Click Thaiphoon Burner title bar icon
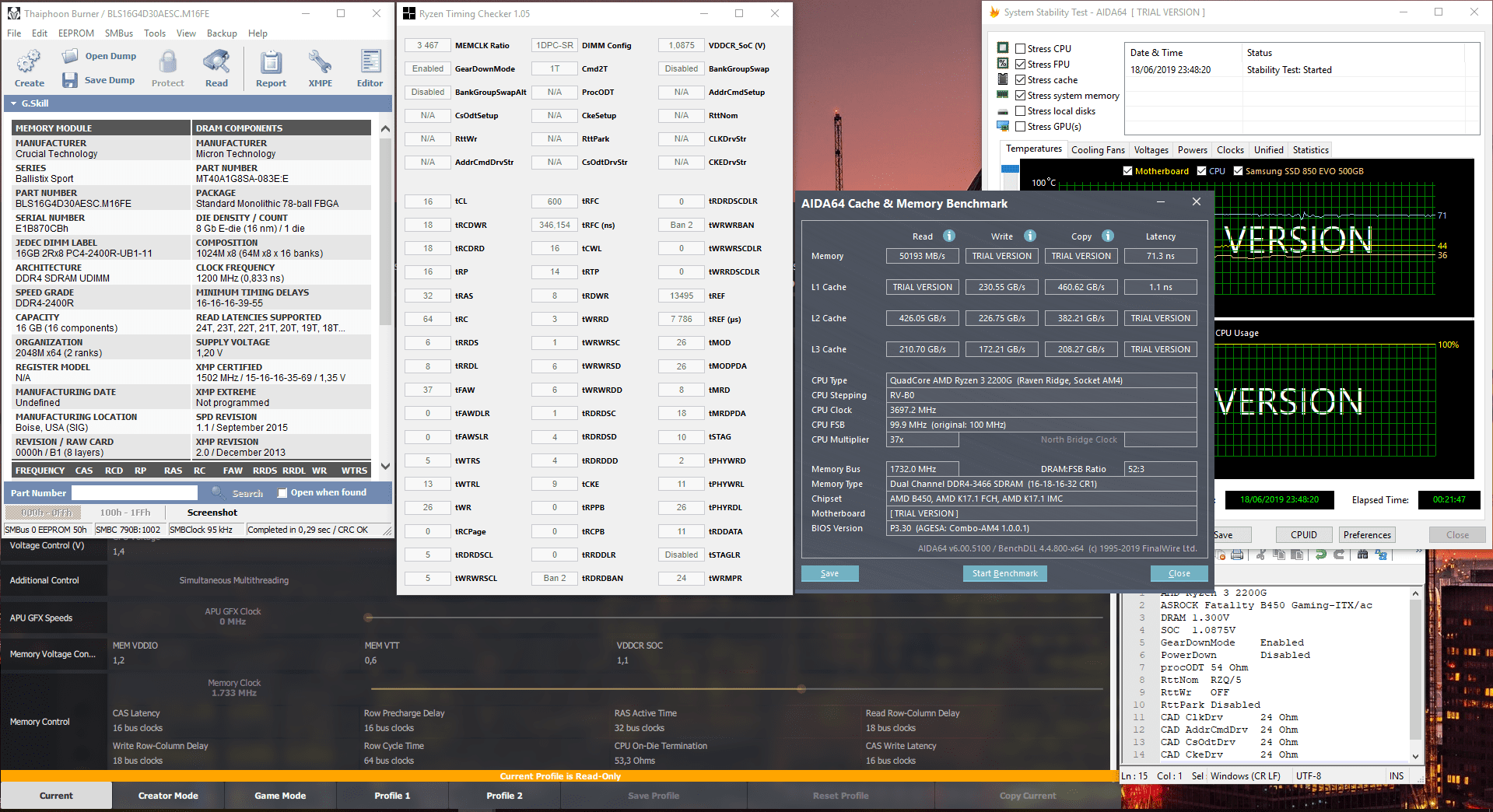The image size is (1493, 812). click(x=13, y=13)
